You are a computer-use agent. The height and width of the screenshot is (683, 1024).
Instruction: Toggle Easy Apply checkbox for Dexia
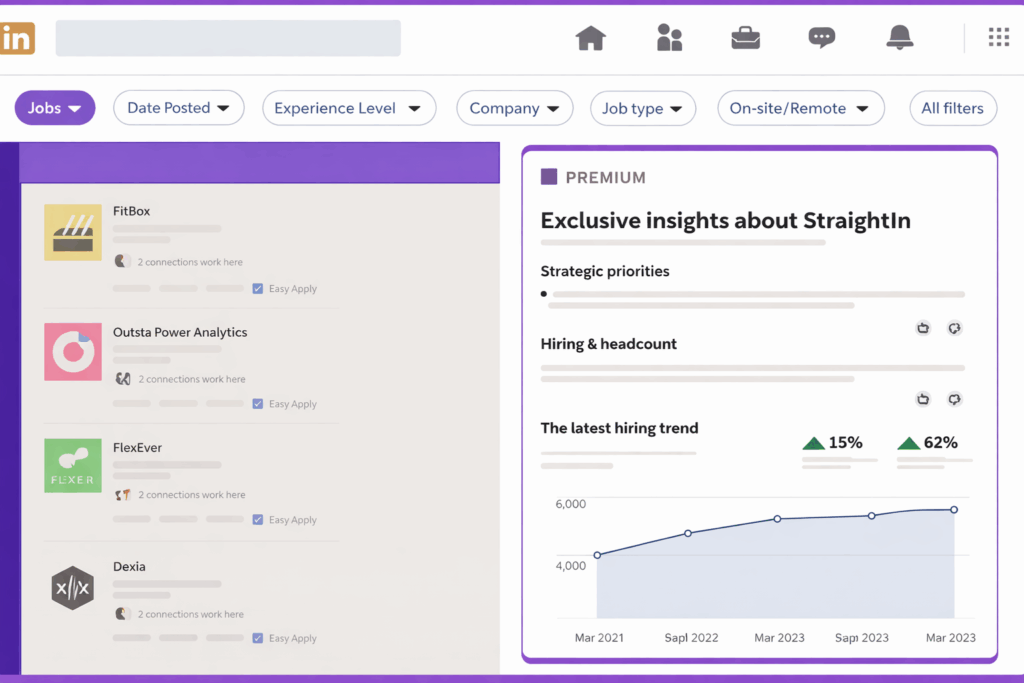click(x=258, y=638)
